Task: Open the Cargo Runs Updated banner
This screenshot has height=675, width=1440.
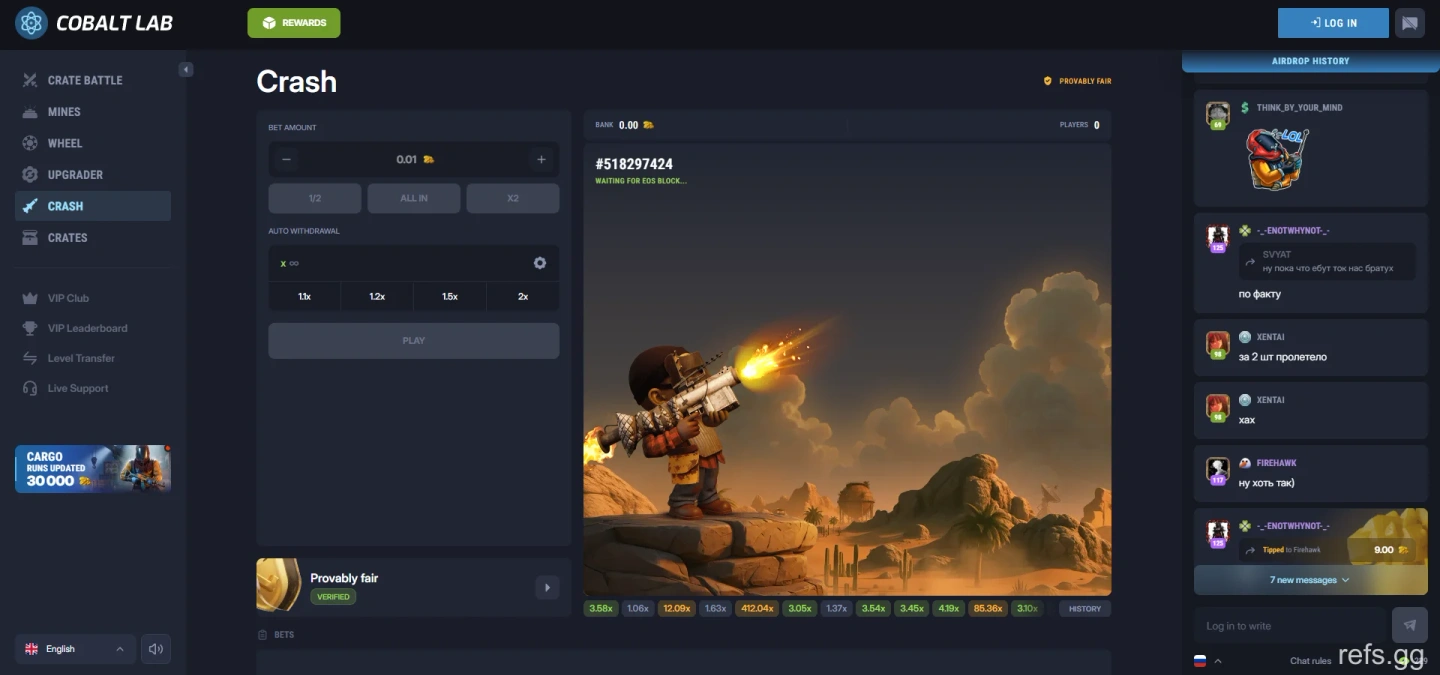Action: (93, 469)
